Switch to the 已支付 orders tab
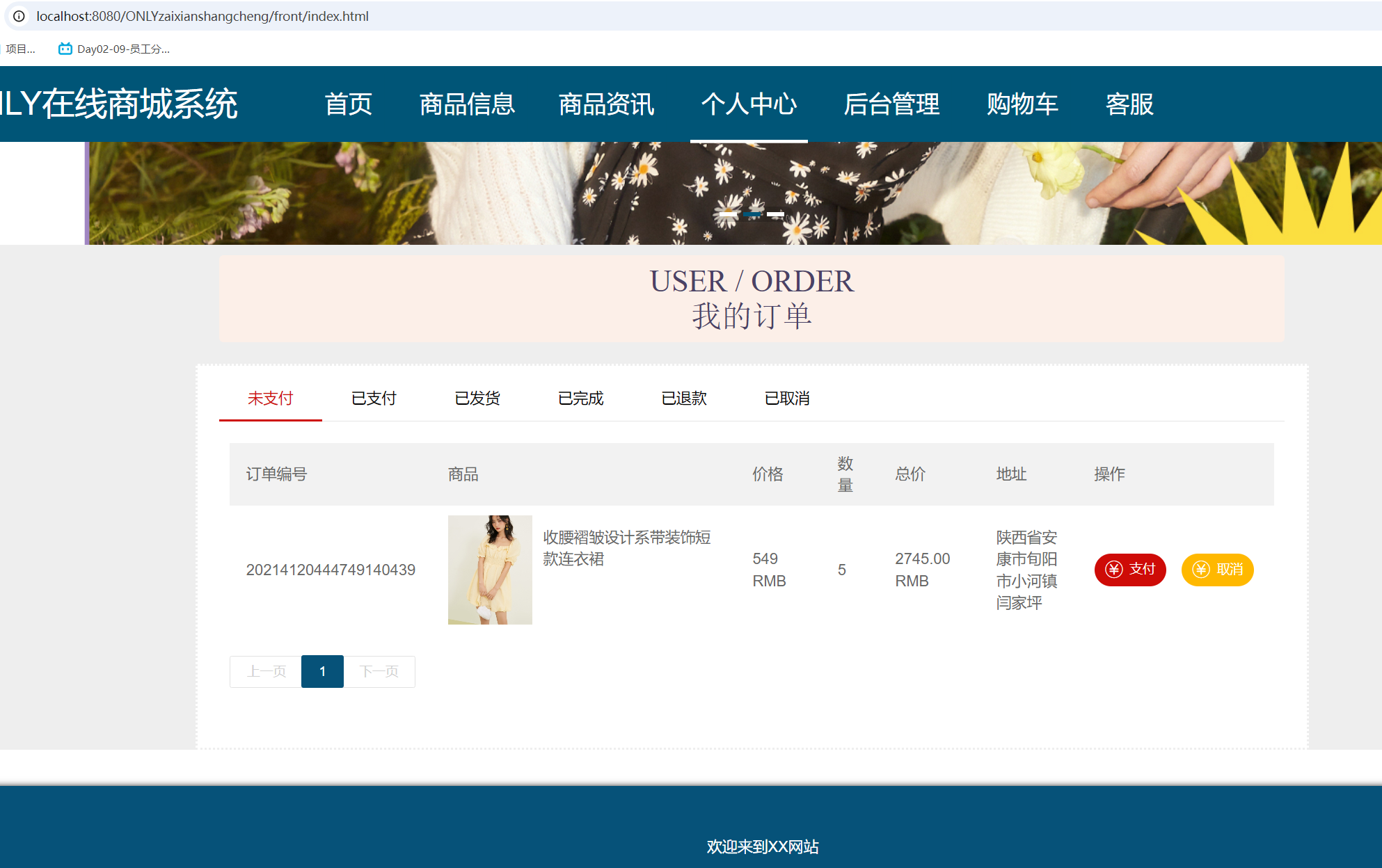 (373, 399)
